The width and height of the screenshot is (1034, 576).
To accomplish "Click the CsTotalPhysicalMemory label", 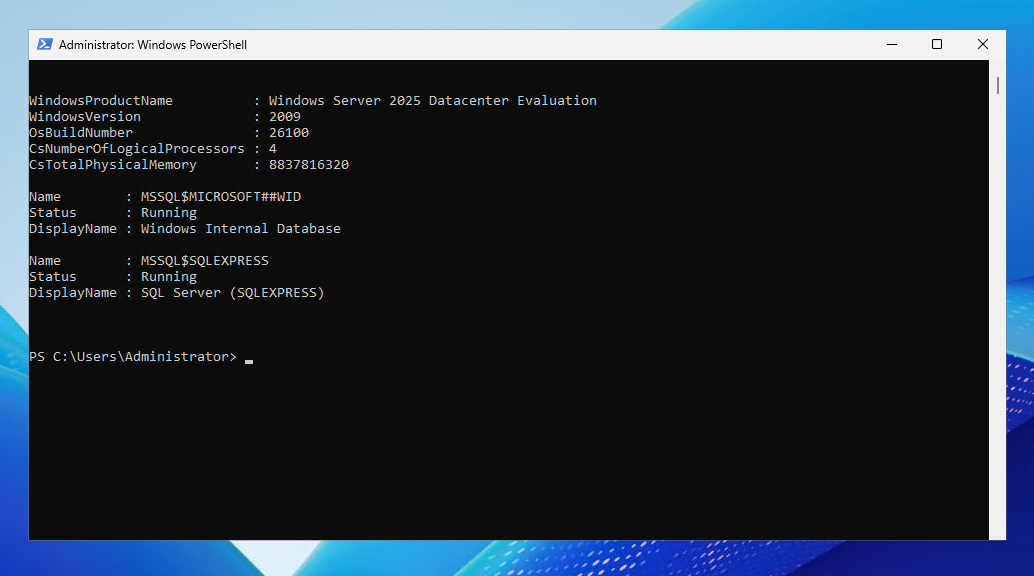I will (x=113, y=165).
